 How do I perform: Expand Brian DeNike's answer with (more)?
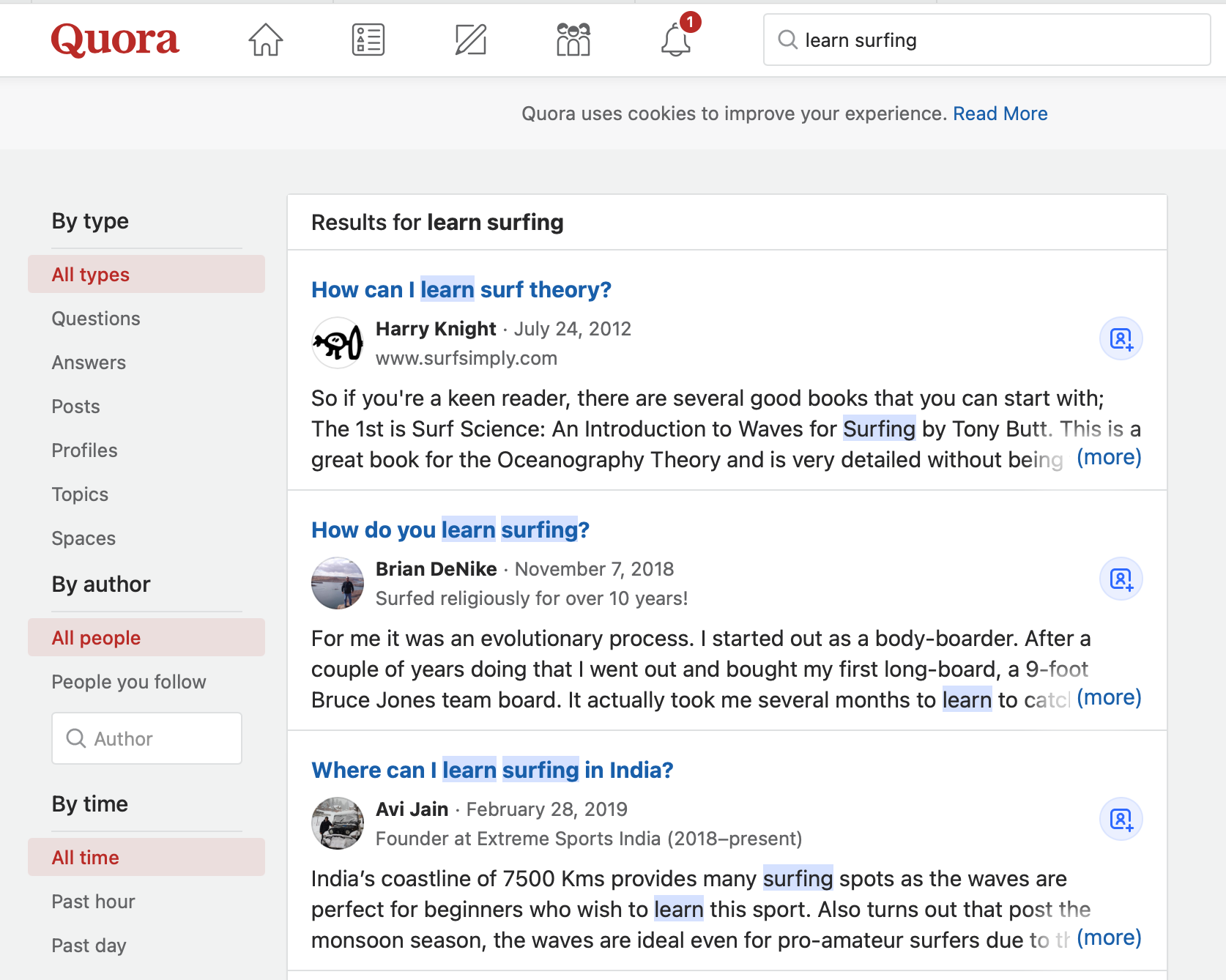pyautogui.click(x=1109, y=698)
